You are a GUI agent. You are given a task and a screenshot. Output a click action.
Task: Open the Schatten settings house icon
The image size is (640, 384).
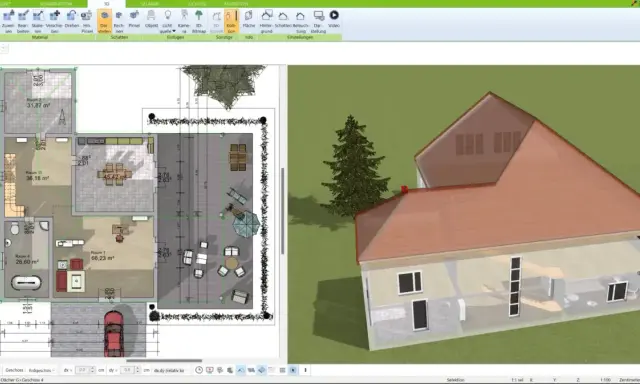click(283, 20)
